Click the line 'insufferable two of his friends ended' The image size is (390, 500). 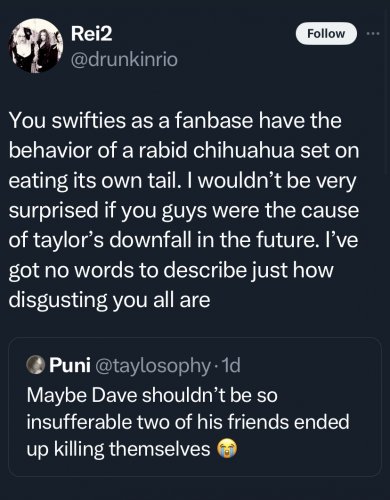[x=188, y=422]
